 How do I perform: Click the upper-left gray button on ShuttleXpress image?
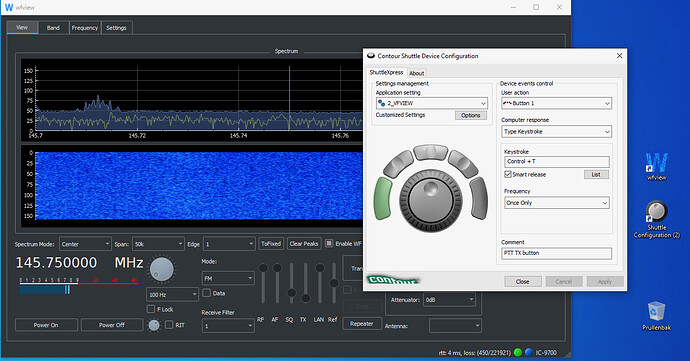pos(399,163)
